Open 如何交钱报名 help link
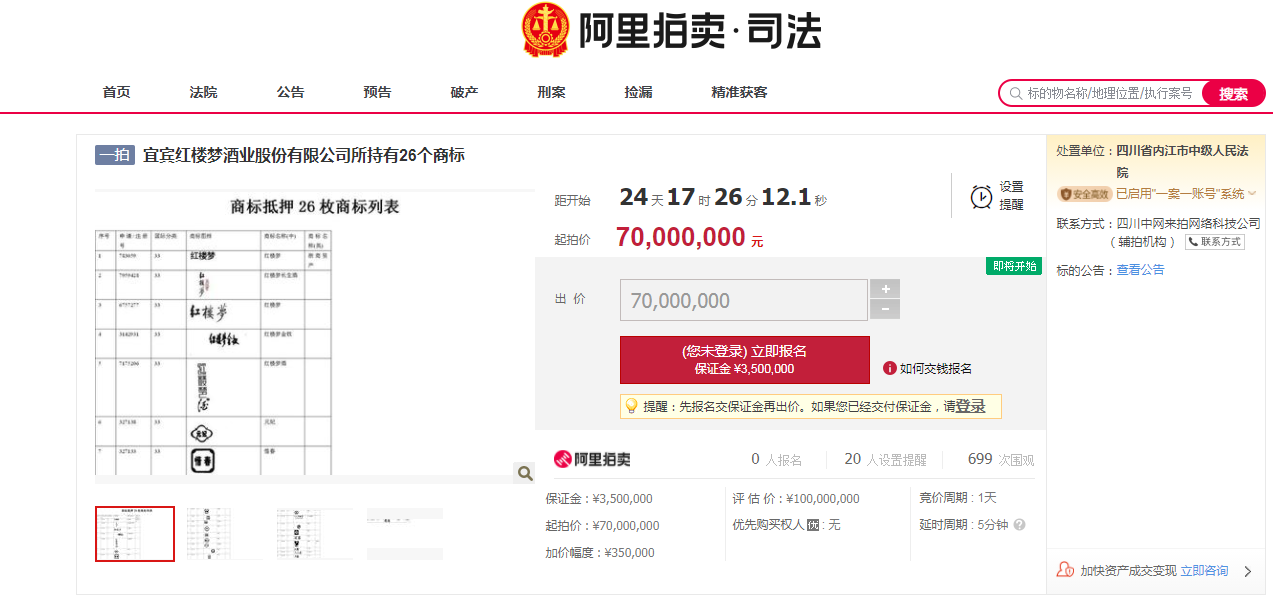1273x606 pixels. point(935,368)
